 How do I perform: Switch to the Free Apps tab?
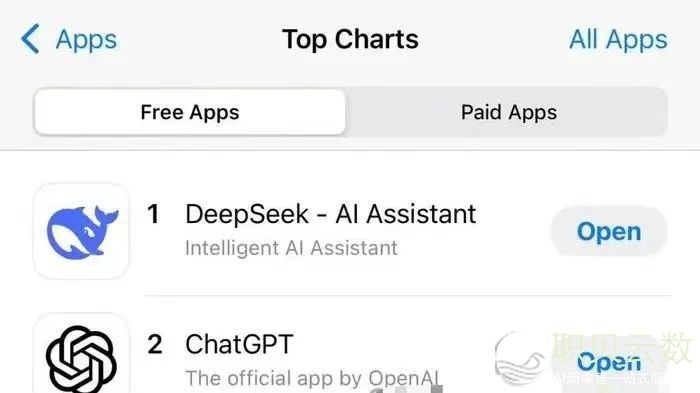[190, 112]
